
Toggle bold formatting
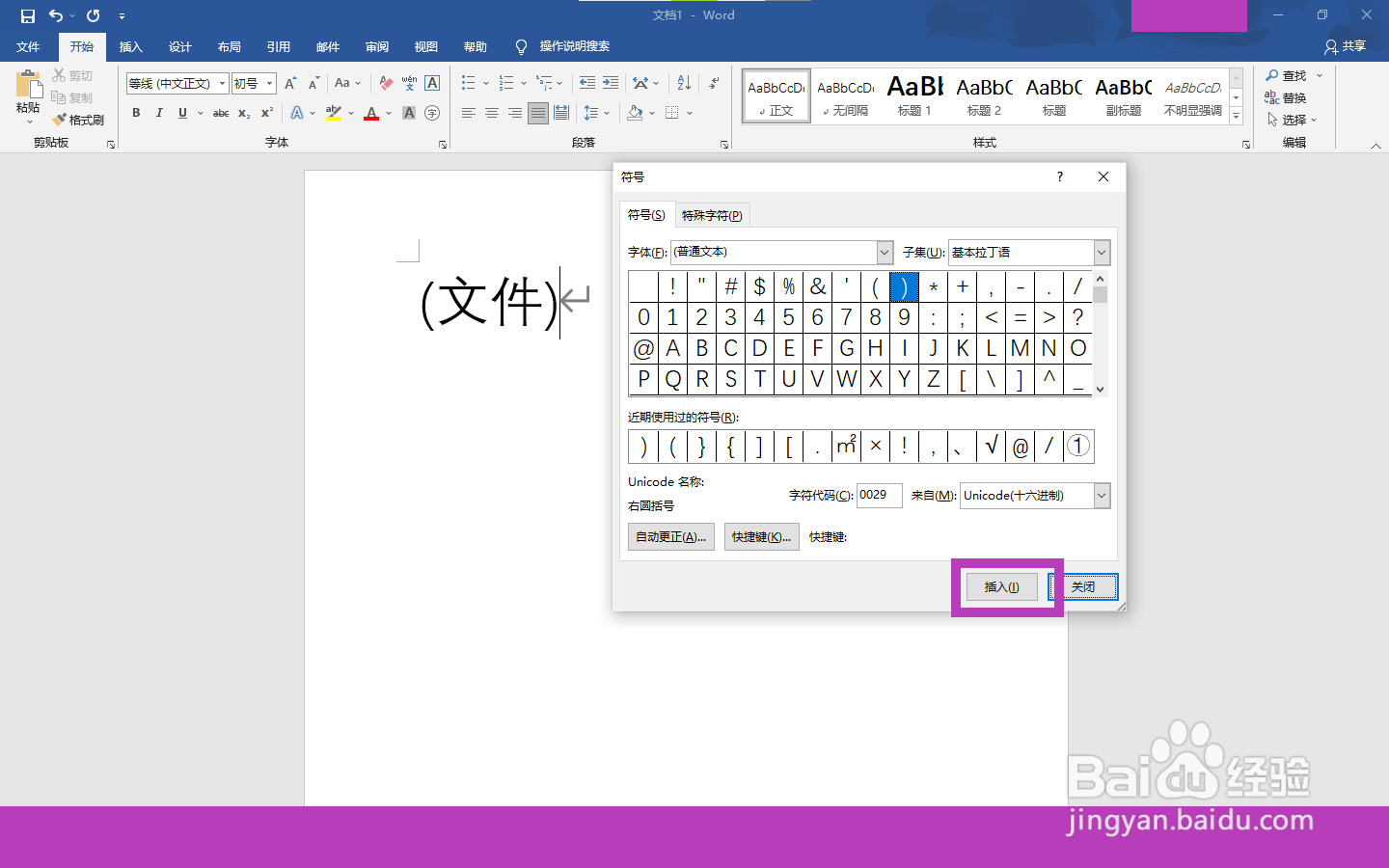coord(136,113)
